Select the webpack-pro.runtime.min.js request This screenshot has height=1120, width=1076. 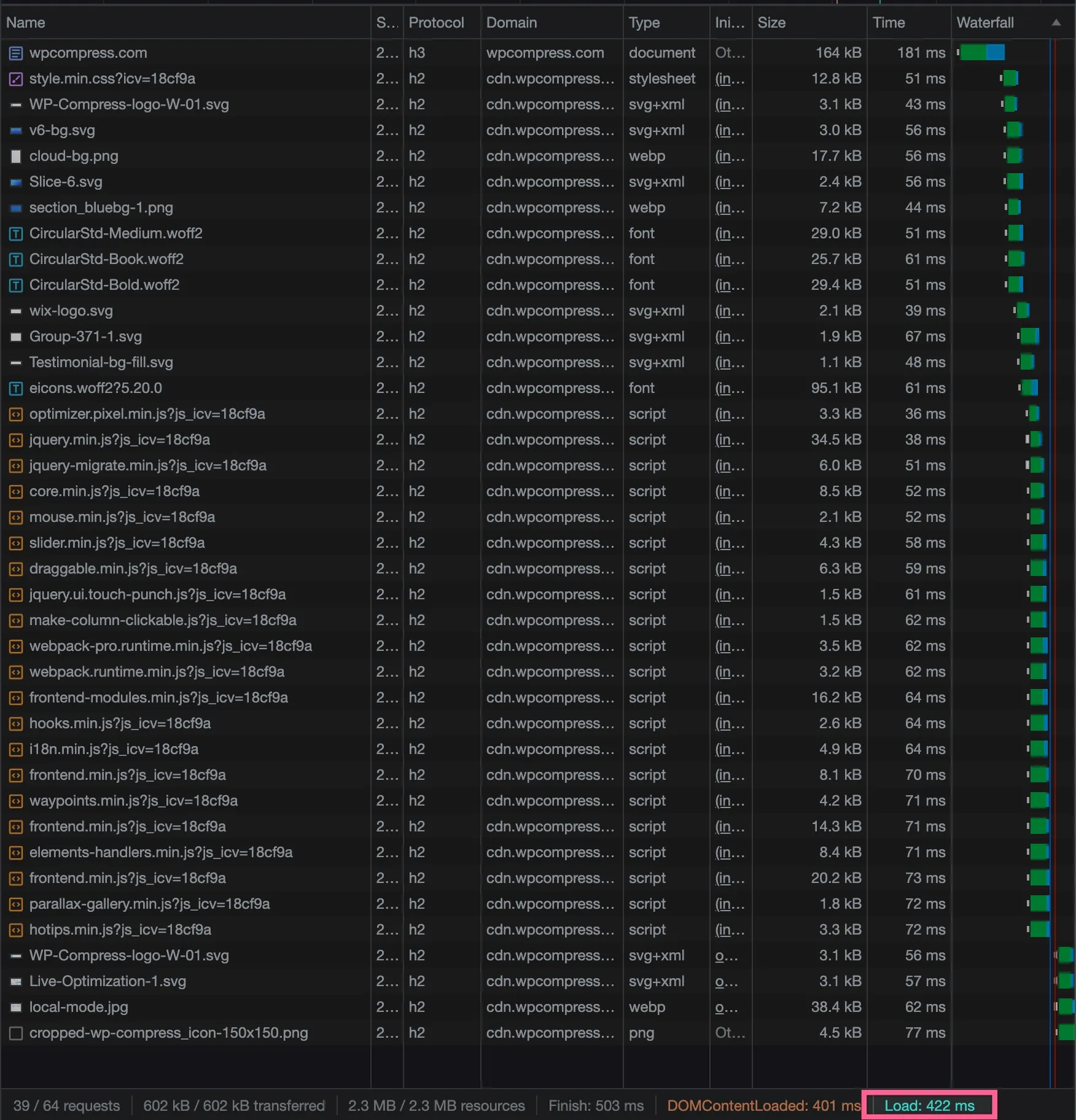click(171, 647)
